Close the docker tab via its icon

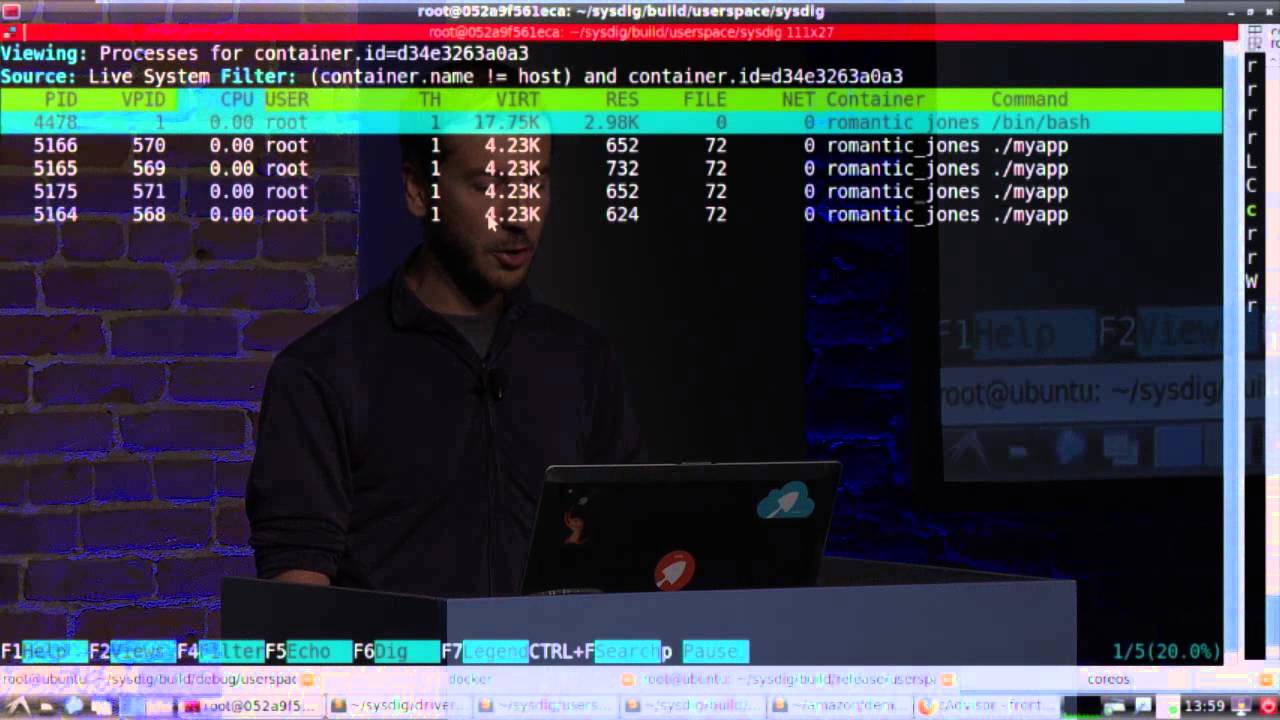pyautogui.click(x=627, y=679)
